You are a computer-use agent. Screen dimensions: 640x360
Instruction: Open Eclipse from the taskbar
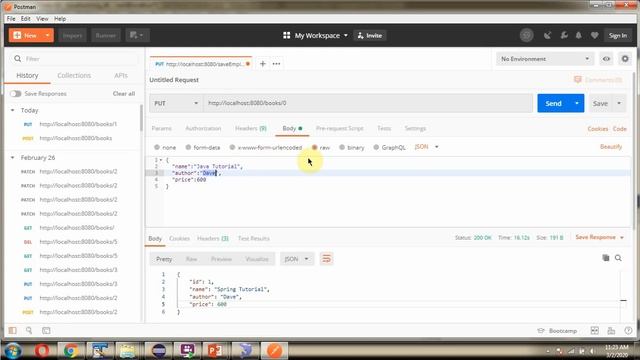click(159, 351)
